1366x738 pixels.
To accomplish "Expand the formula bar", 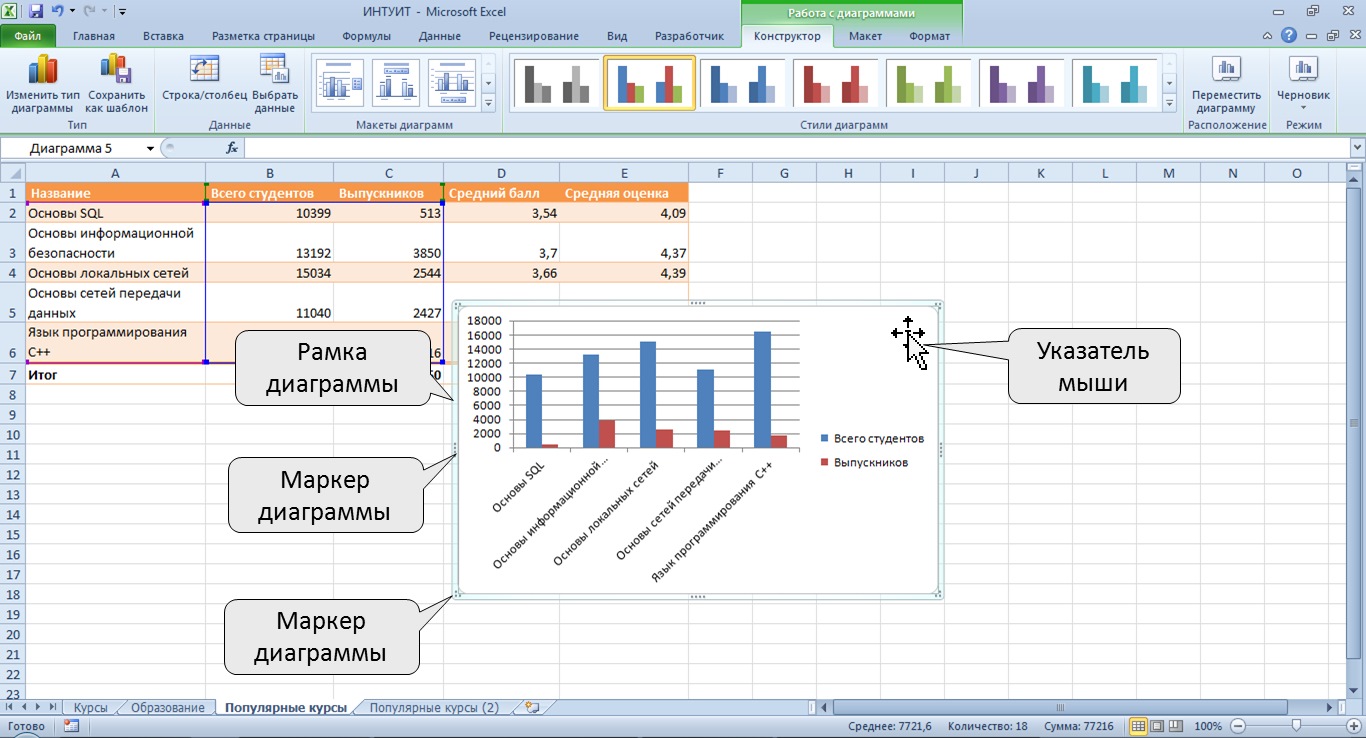I will (1356, 148).
